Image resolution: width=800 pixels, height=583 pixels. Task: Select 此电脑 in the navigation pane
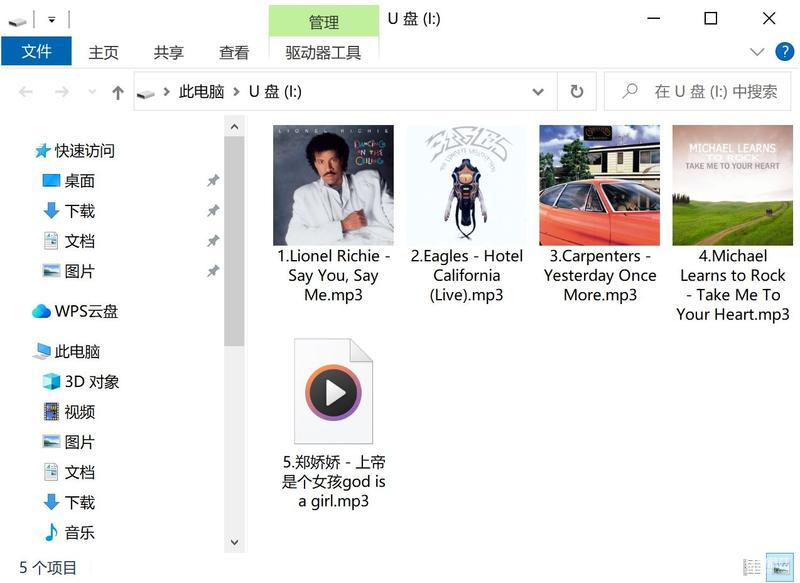click(67, 351)
